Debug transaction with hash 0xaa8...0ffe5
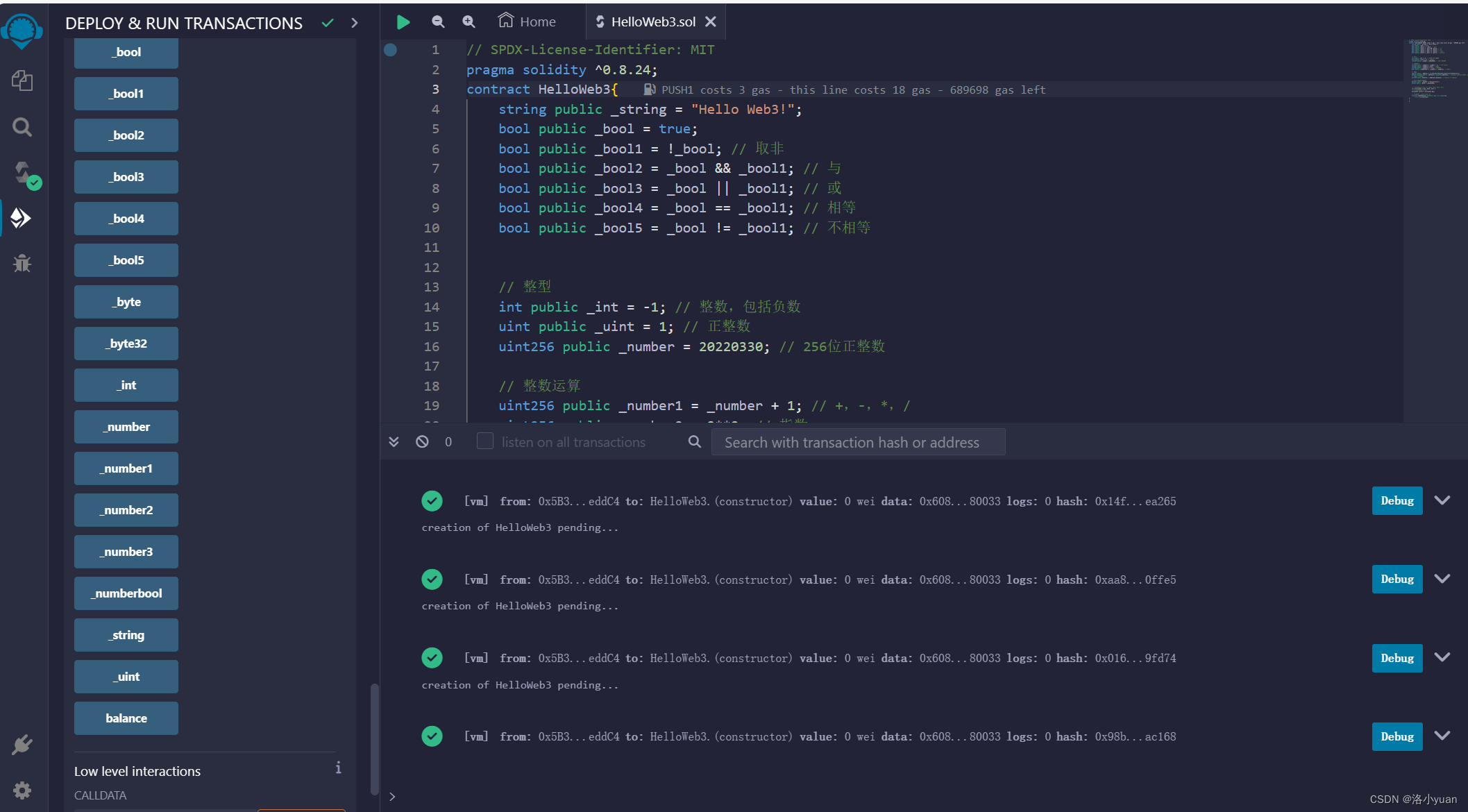The height and width of the screenshot is (812, 1468). (1397, 579)
